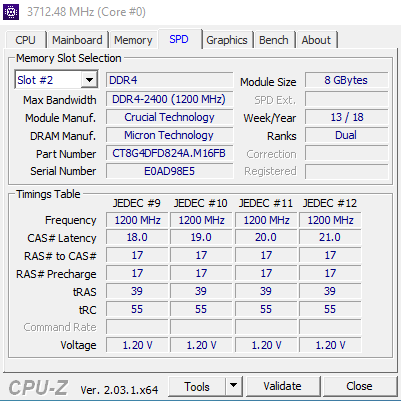Open the Memory tab

133,40
